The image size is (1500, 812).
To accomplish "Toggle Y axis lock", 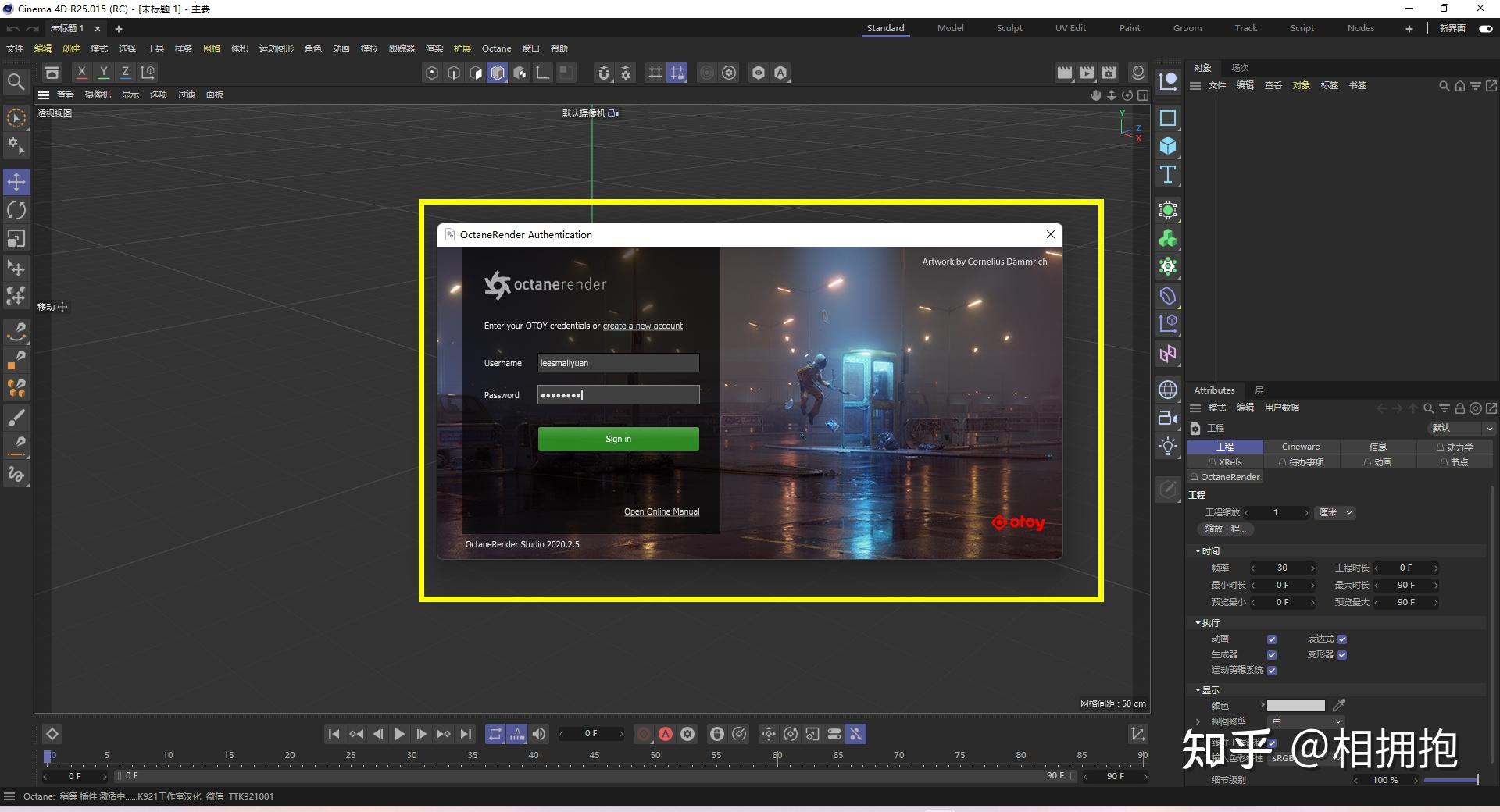I will (x=103, y=73).
